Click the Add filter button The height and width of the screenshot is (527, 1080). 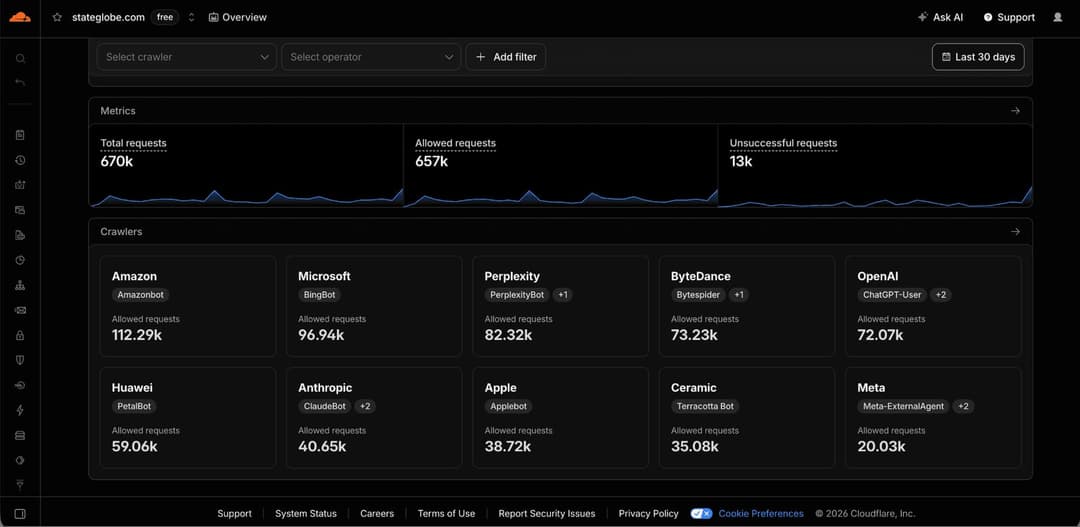tap(506, 56)
